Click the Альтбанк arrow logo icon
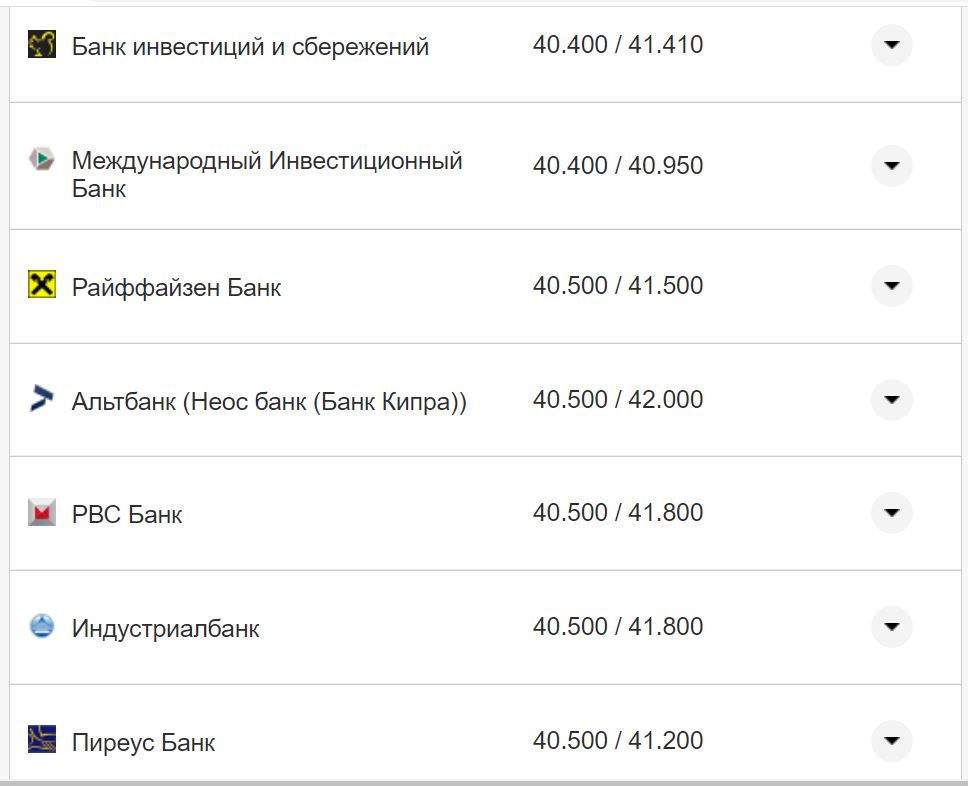The image size is (968, 786). click(40, 399)
